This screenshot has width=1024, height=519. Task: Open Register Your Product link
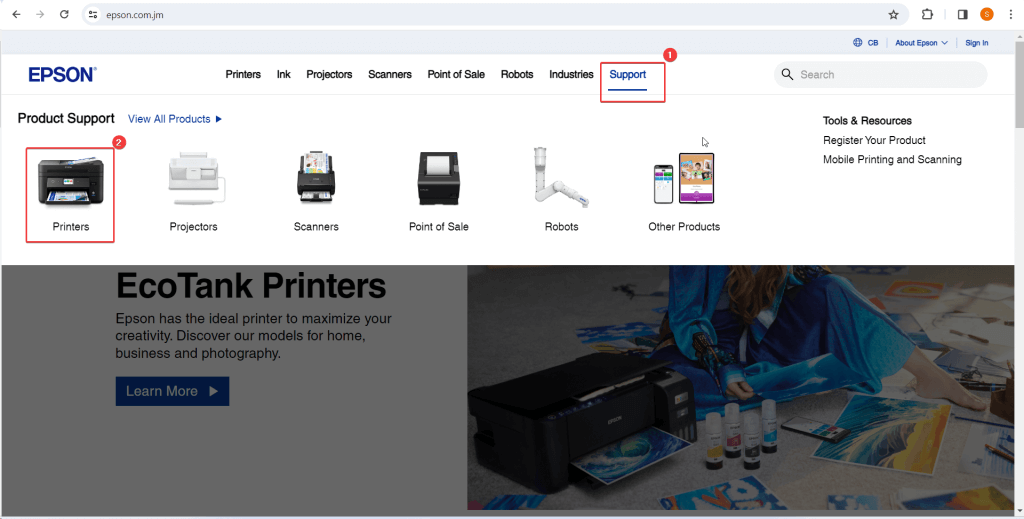click(874, 140)
